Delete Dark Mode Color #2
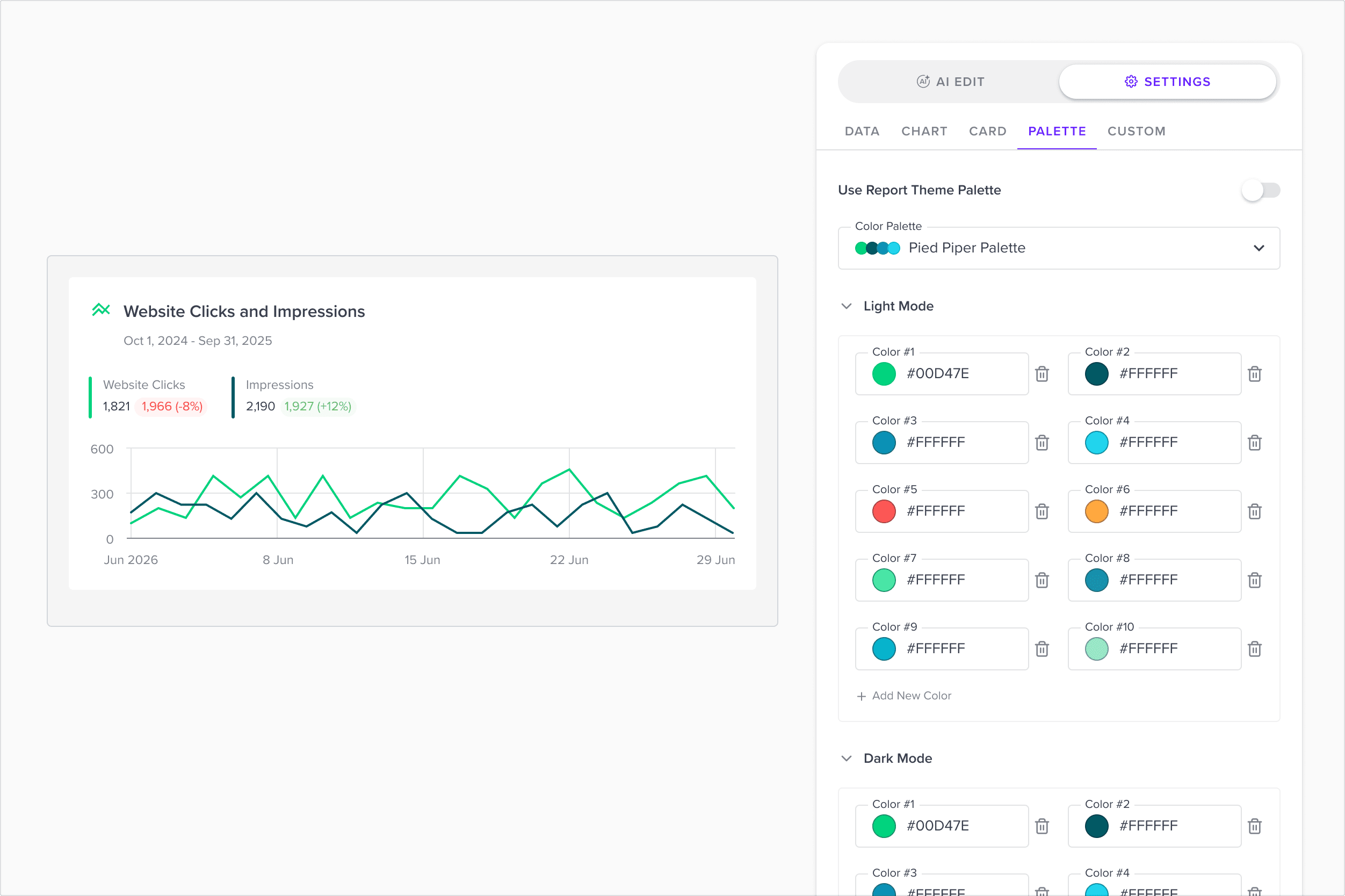Screen dimensions: 1345x896 pyautogui.click(x=1255, y=826)
